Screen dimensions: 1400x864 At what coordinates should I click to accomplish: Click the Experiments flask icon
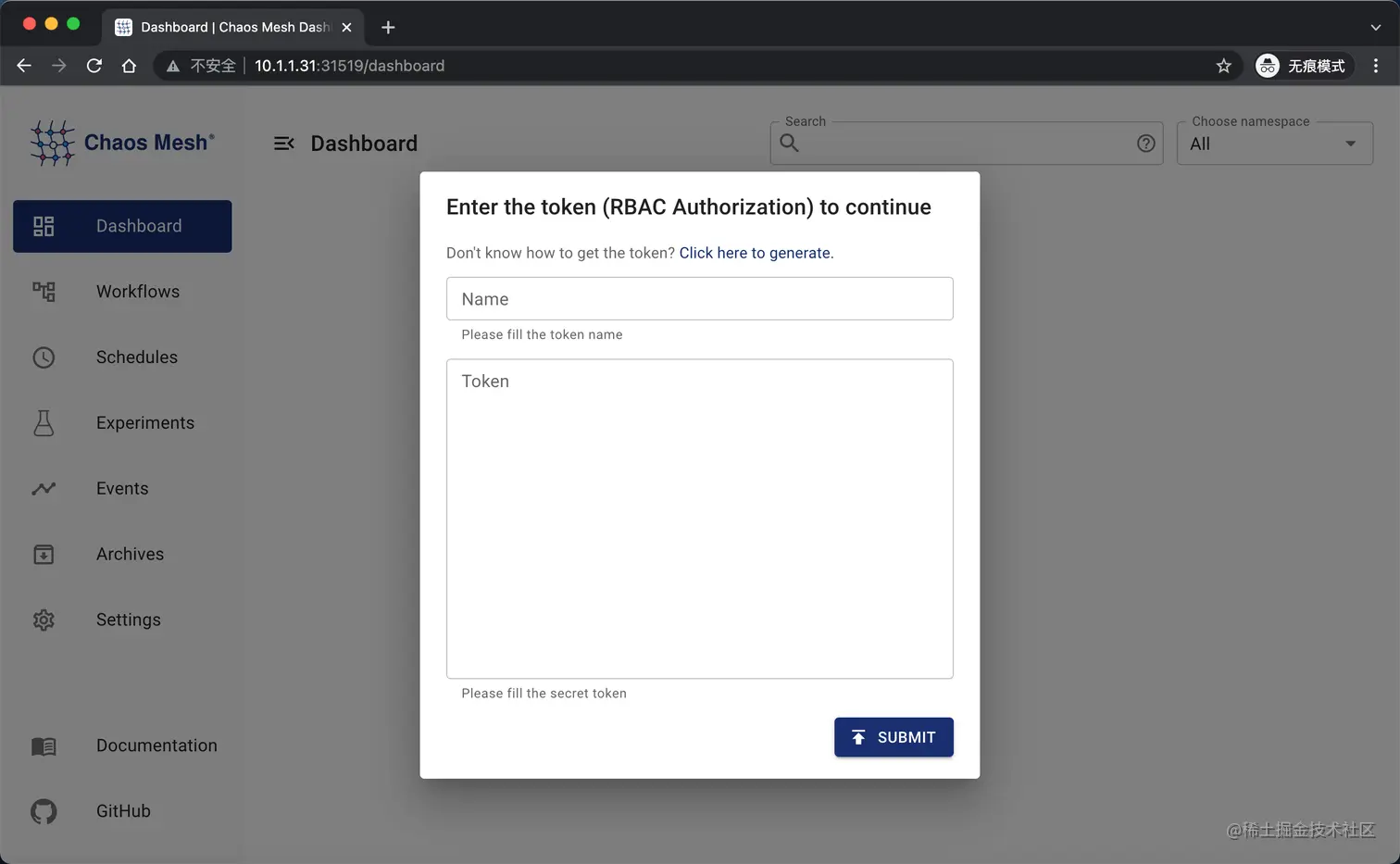click(44, 423)
